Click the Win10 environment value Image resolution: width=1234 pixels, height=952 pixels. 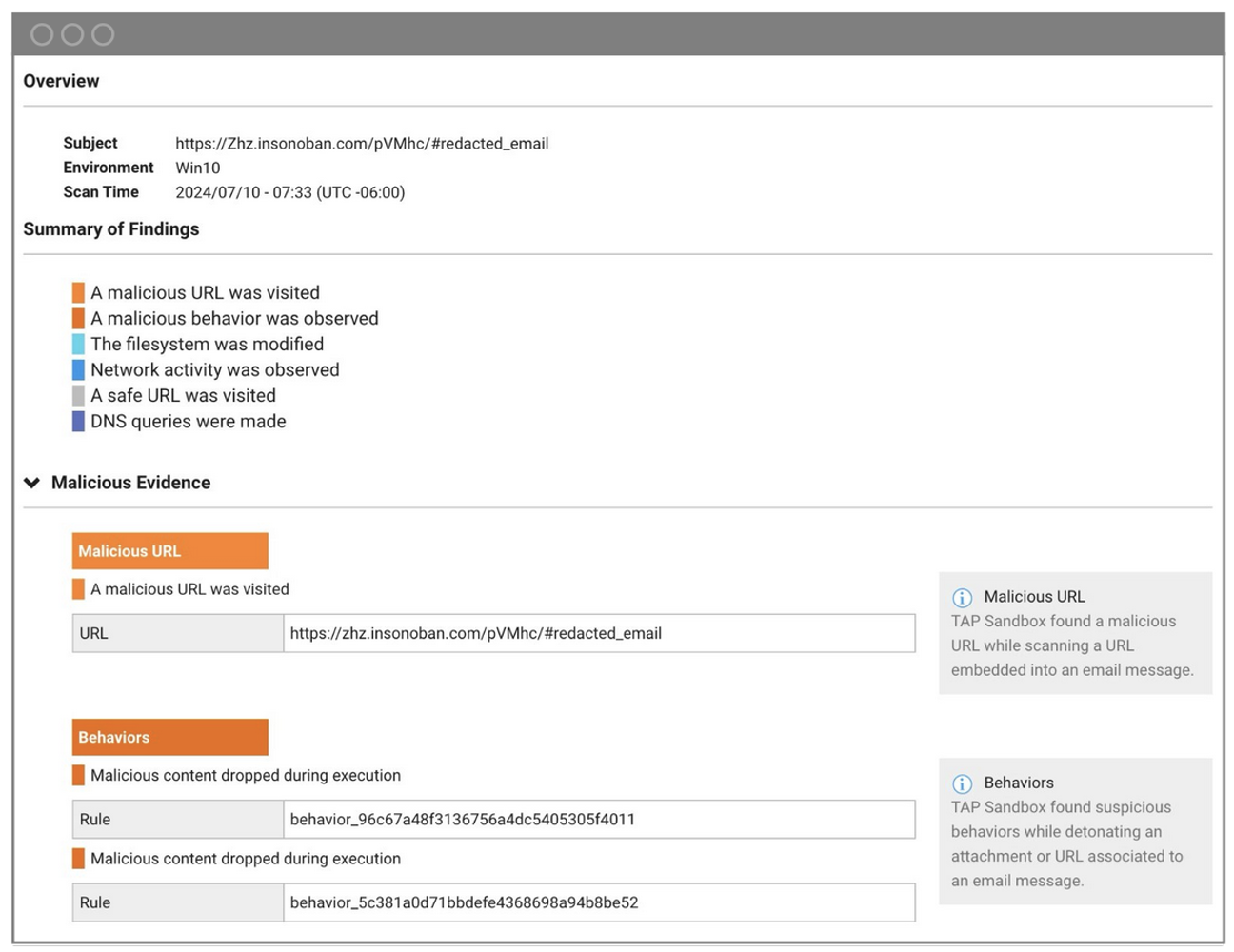[x=198, y=169]
